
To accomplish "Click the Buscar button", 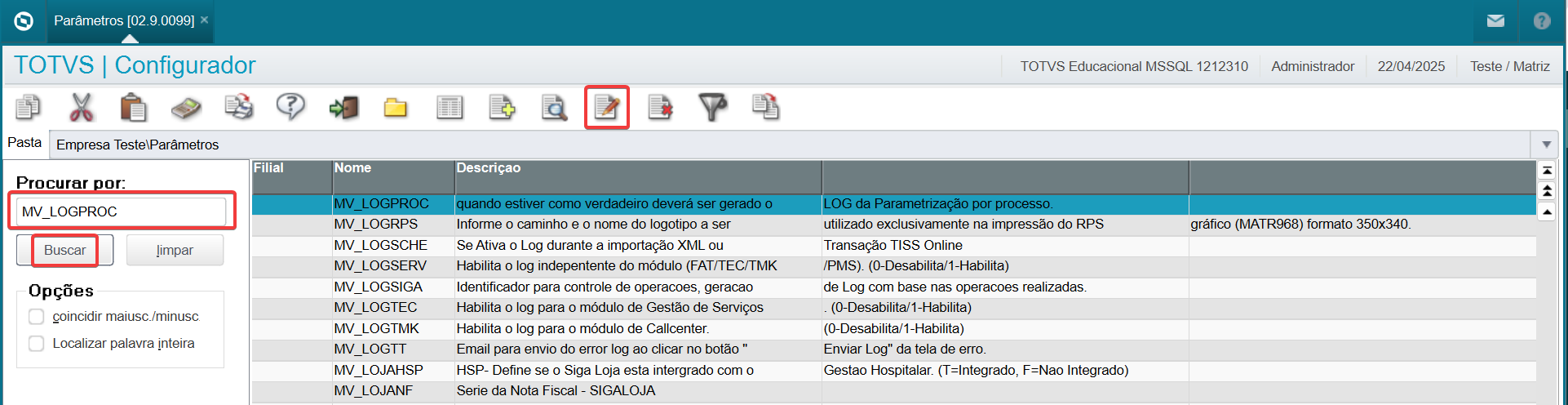I will coord(65,250).
